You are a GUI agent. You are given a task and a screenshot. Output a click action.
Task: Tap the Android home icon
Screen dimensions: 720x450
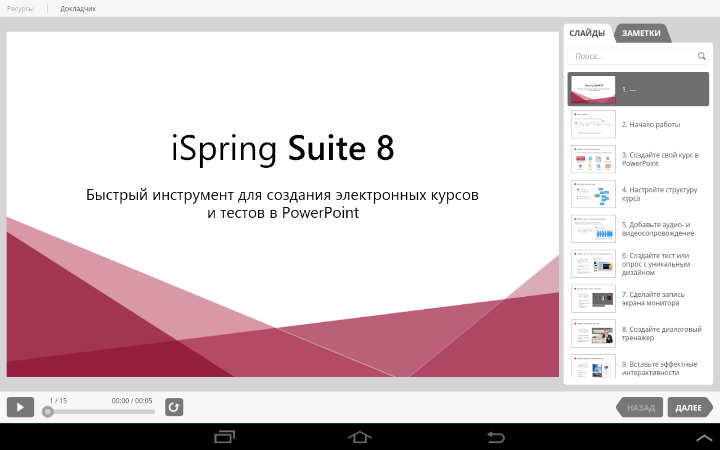360,437
